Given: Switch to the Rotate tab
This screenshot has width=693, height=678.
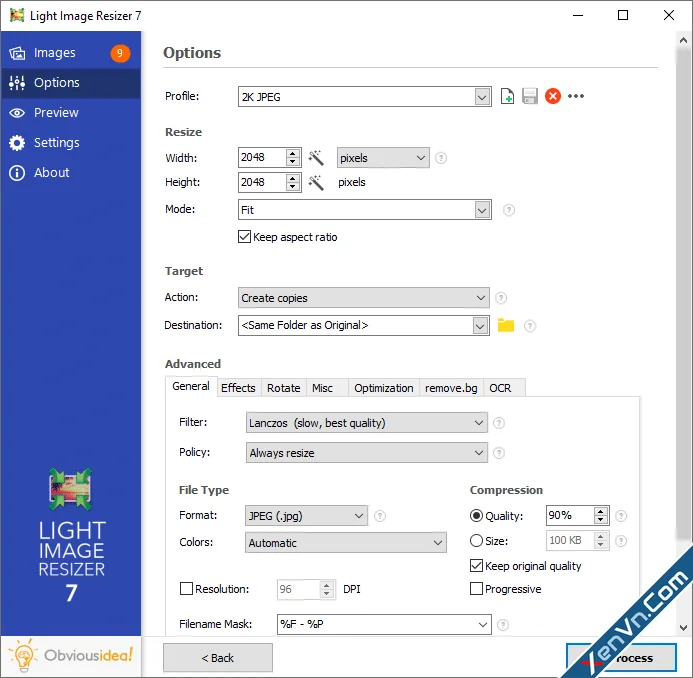Looking at the screenshot, I should pyautogui.click(x=284, y=388).
